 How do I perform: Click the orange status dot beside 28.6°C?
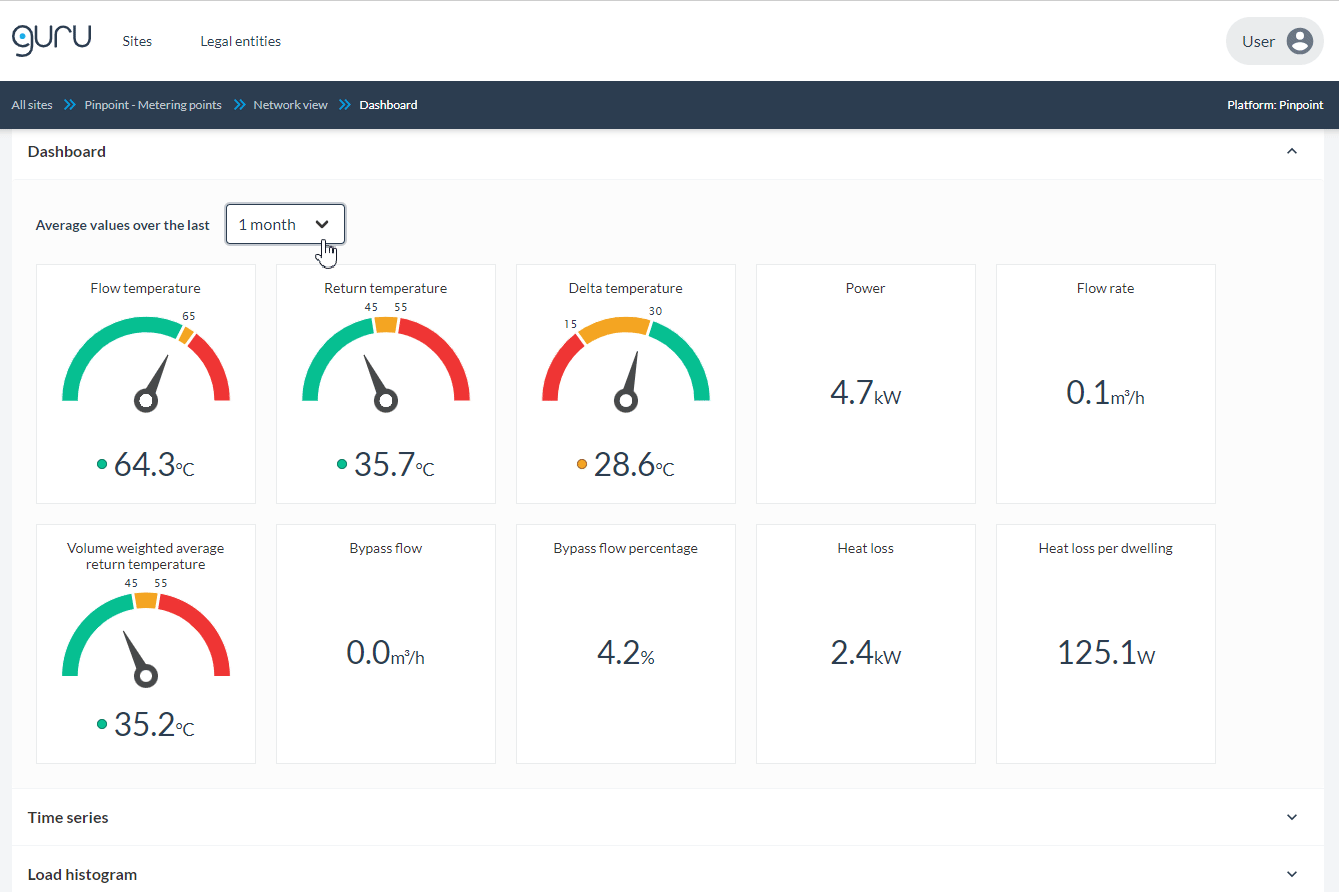[x=582, y=464]
